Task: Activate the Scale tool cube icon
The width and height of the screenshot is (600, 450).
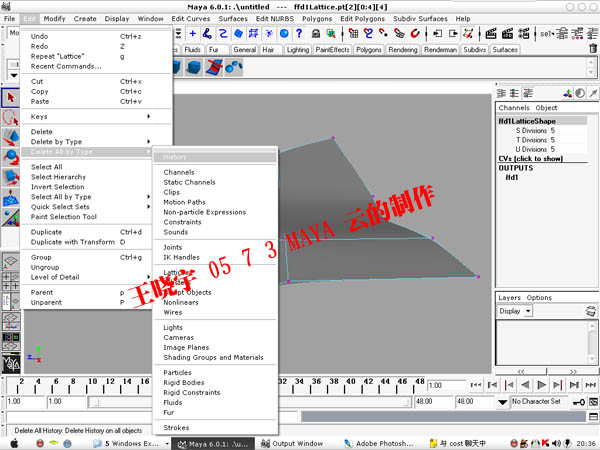Action: click(x=11, y=178)
